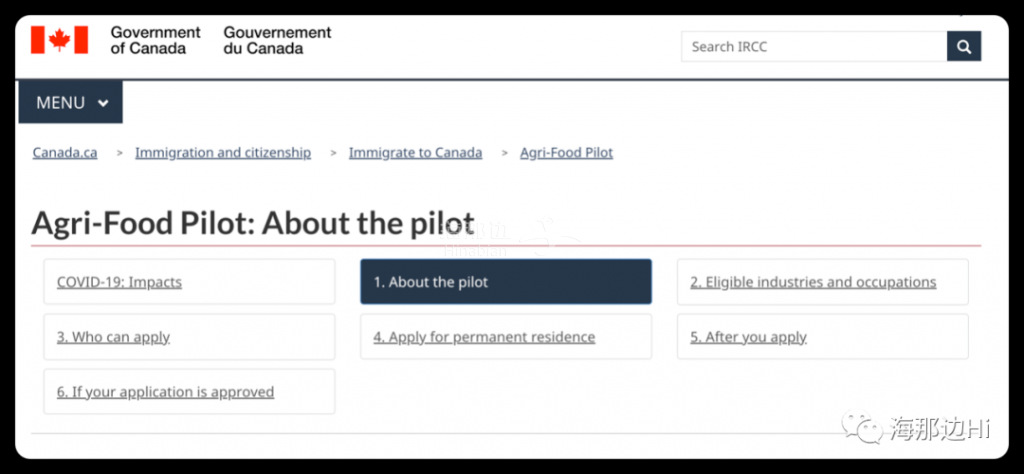The width and height of the screenshot is (1024, 474).
Task: Open the Canada.ca breadcrumb link
Action: [x=65, y=153]
